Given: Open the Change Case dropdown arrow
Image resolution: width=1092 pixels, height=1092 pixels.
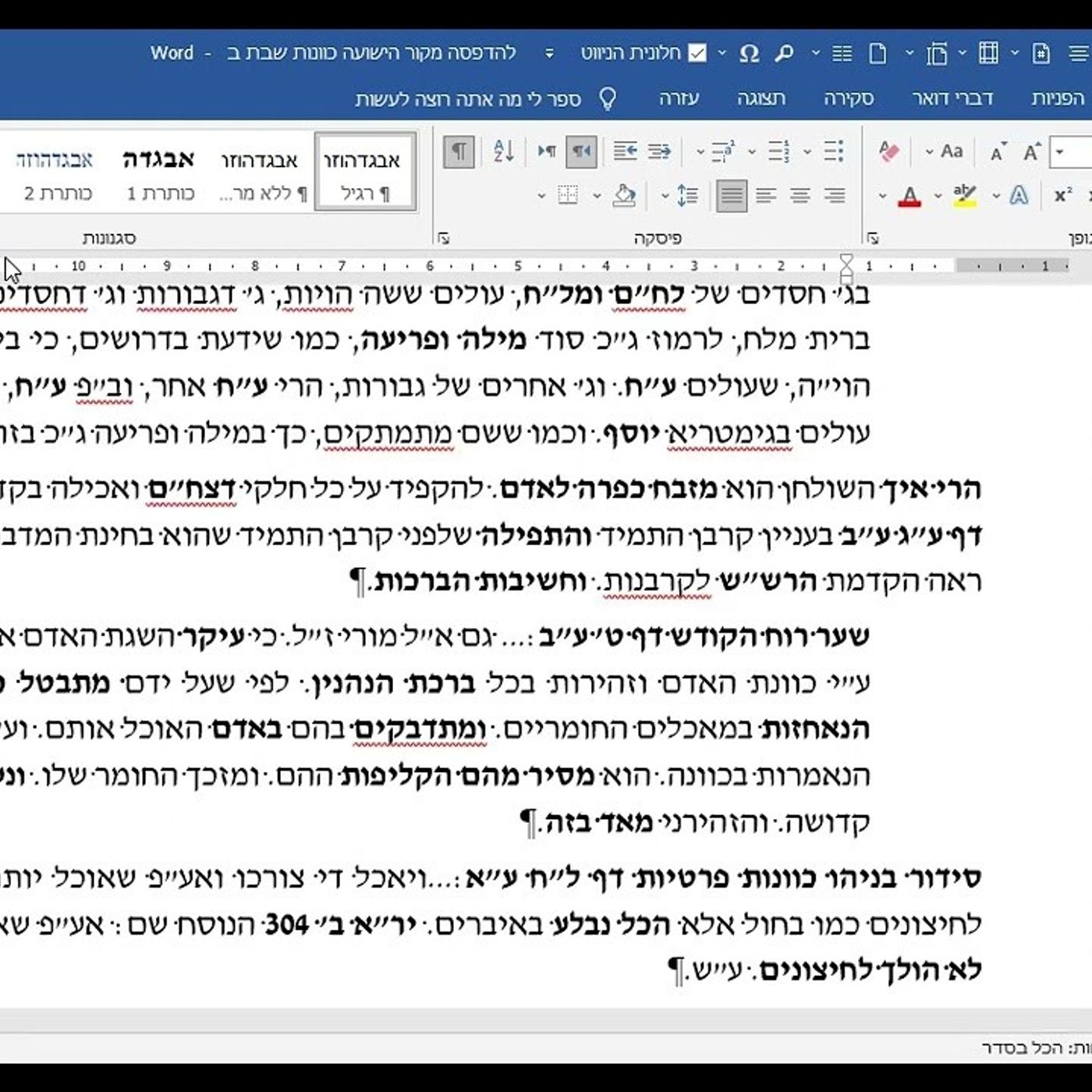Looking at the screenshot, I should click(x=929, y=152).
